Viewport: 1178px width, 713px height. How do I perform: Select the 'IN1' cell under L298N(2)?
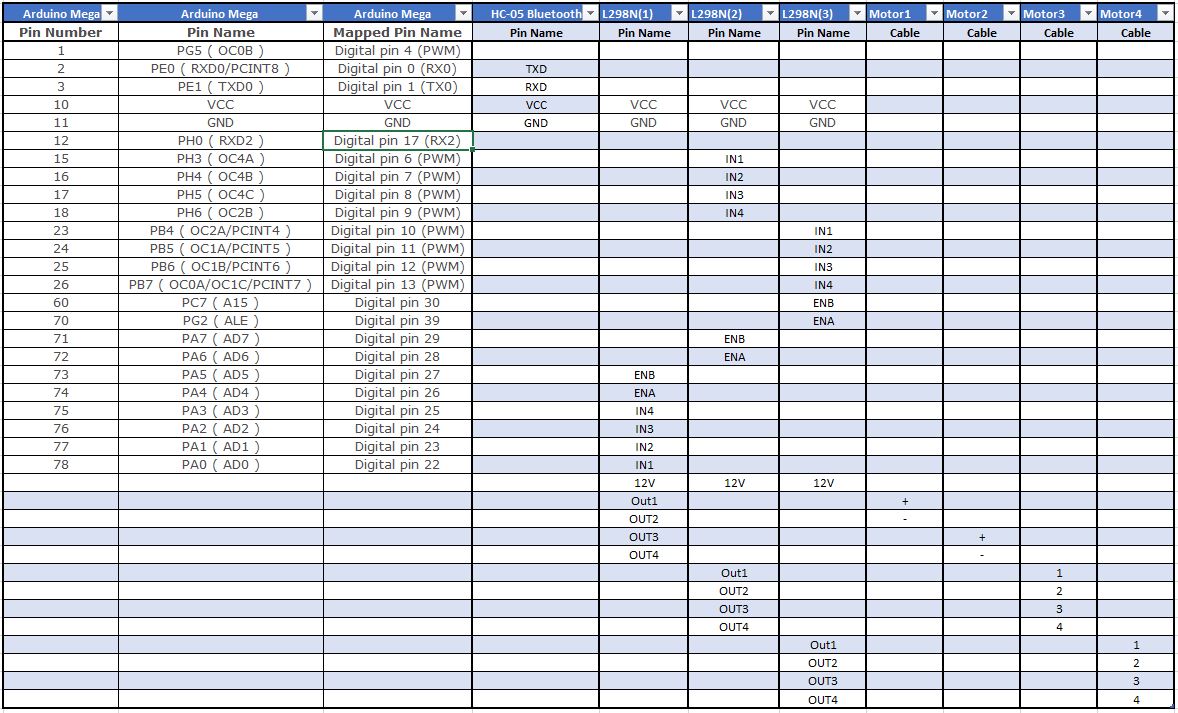(x=733, y=159)
